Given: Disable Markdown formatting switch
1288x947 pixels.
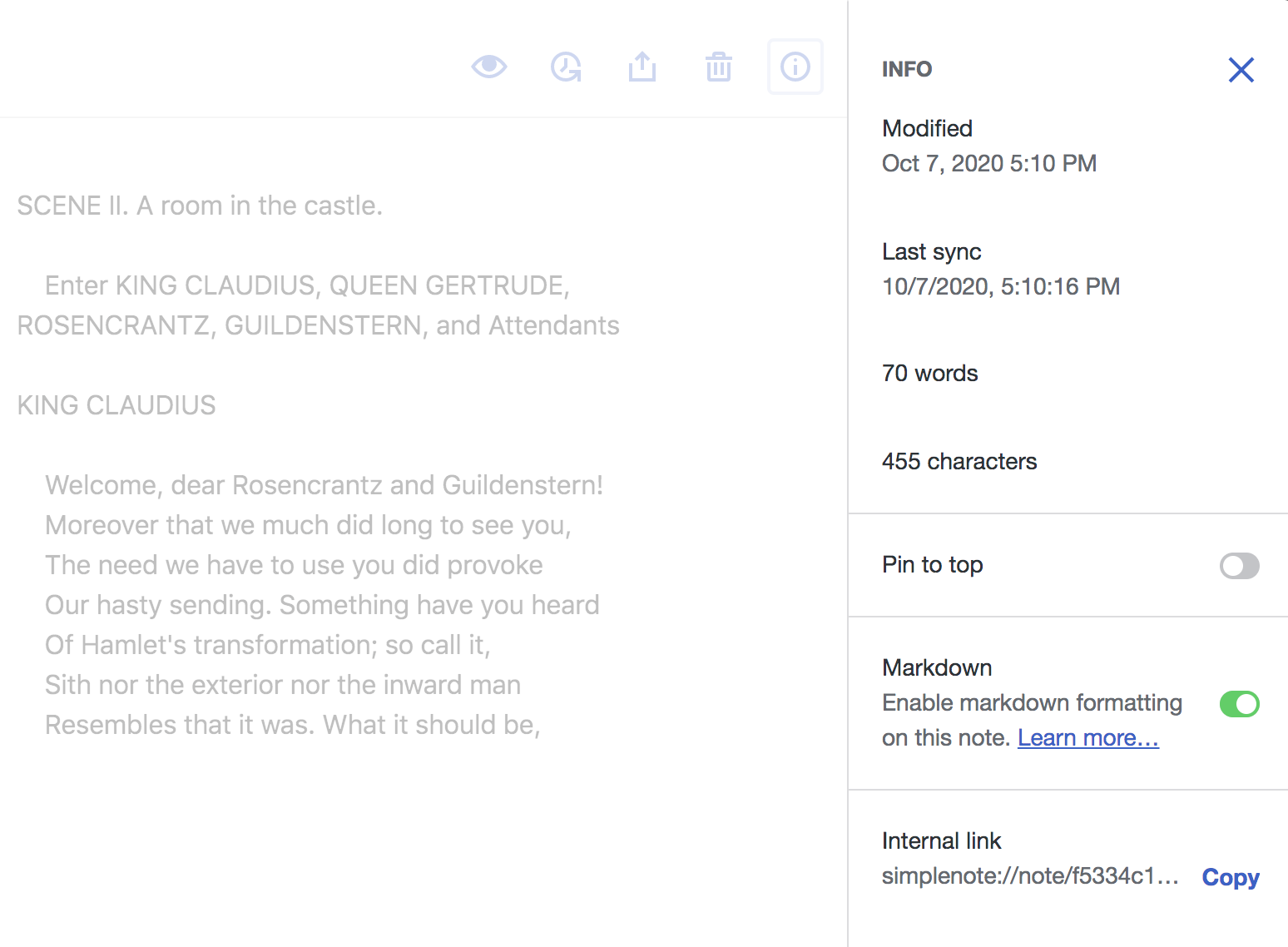Looking at the screenshot, I should click(1239, 704).
